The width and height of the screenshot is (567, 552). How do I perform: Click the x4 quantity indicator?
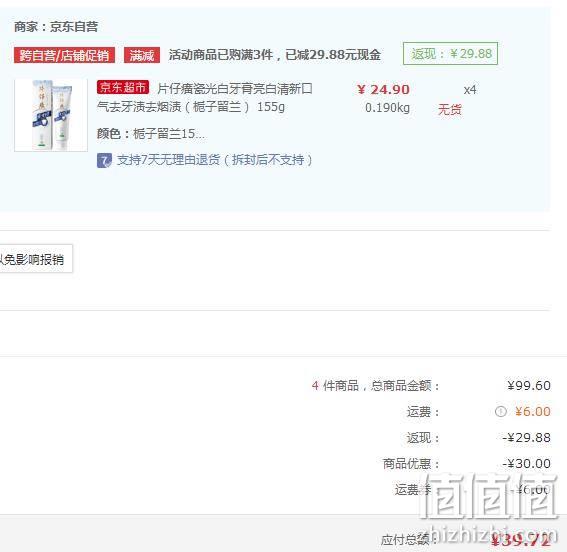pos(470,90)
